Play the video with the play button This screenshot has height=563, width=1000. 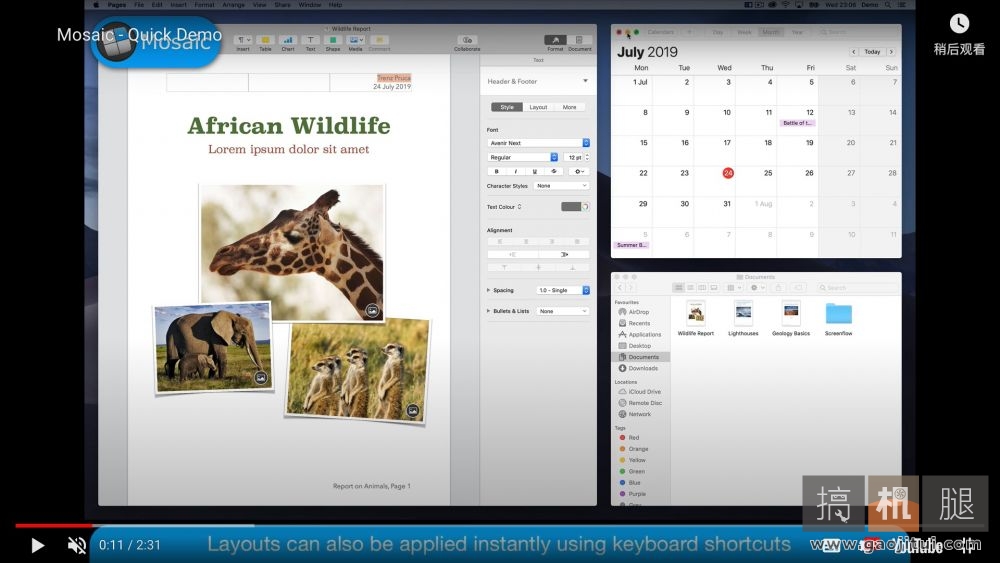pyautogui.click(x=38, y=545)
